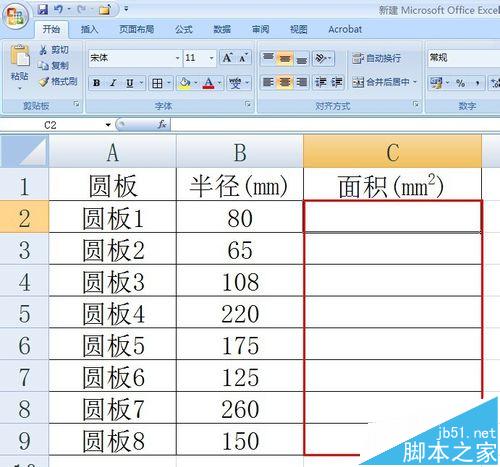Viewport: 500px width, 467px height.
Task: Copy selection with 复制
Action: pos(54,65)
